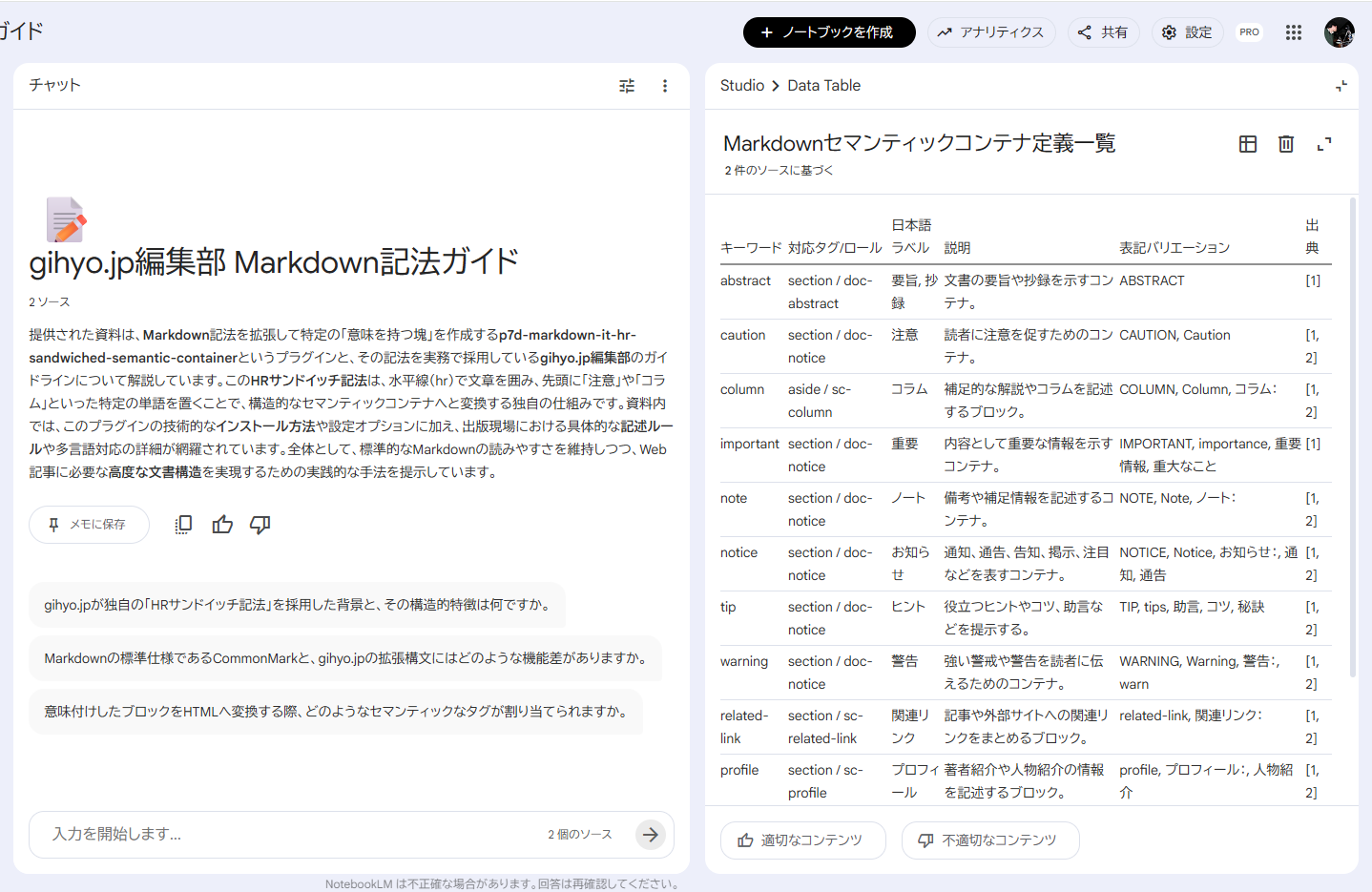1372x892 pixels.
Task: Click the chat input field
Action: point(286,834)
